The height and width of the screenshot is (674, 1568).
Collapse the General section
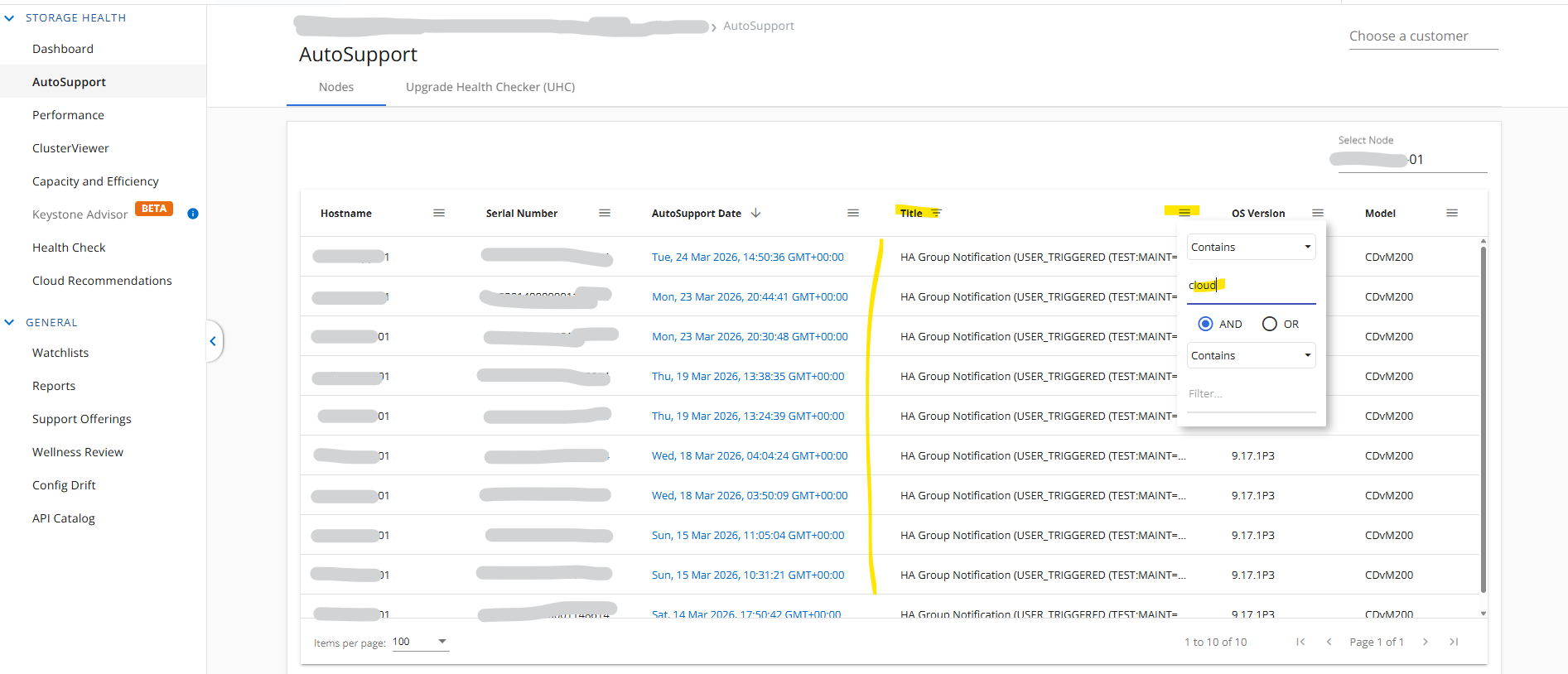pos(9,322)
